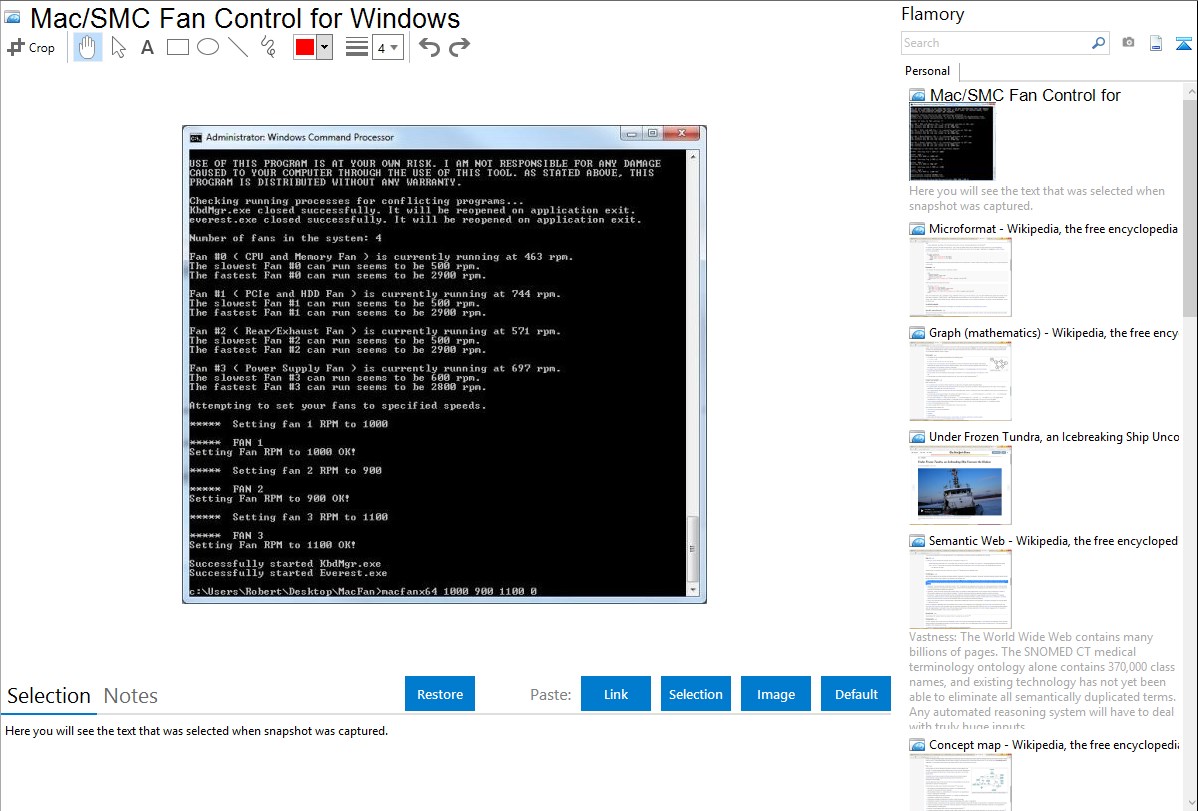The height and width of the screenshot is (811, 1198).
Task: Click the snapshot list scrollbar down arrow
Action: click(x=1190, y=803)
